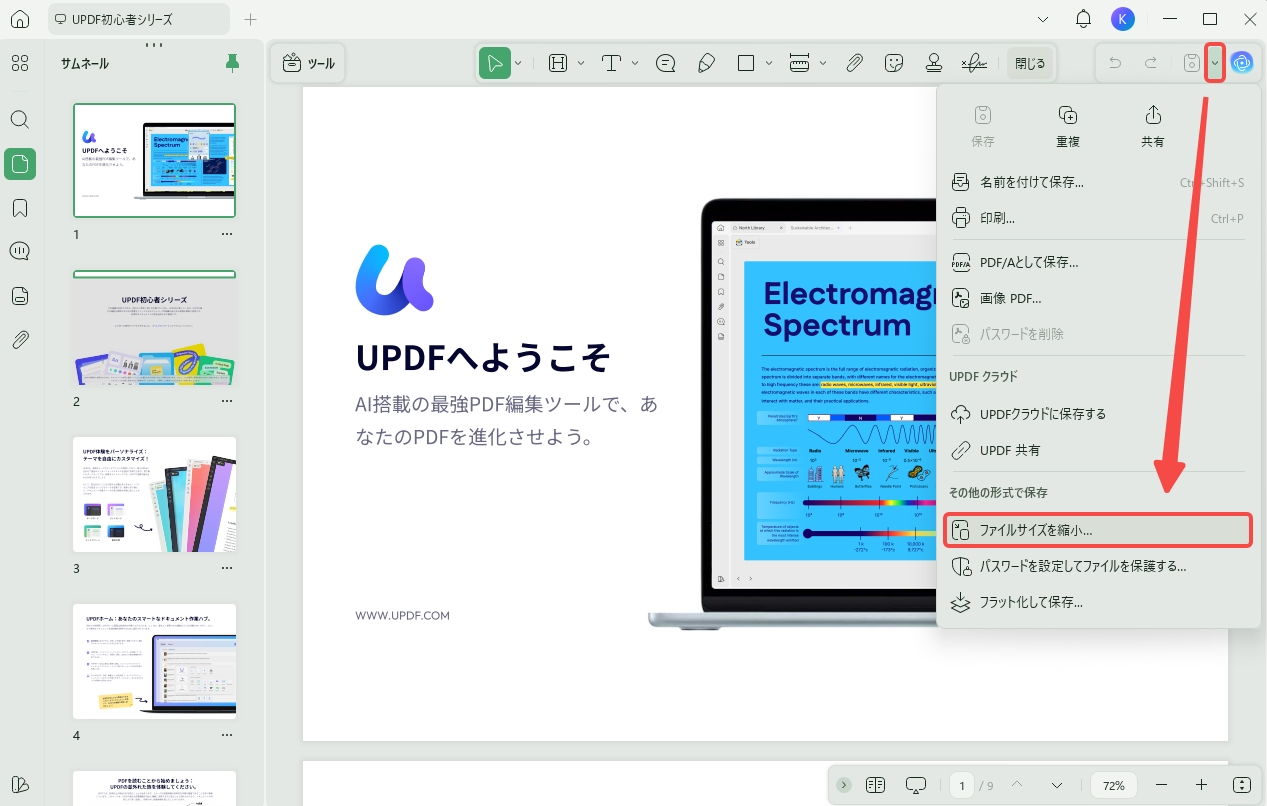This screenshot has height=806, width=1267.
Task: Open the grid apps icon in sidebar
Action: [20, 64]
